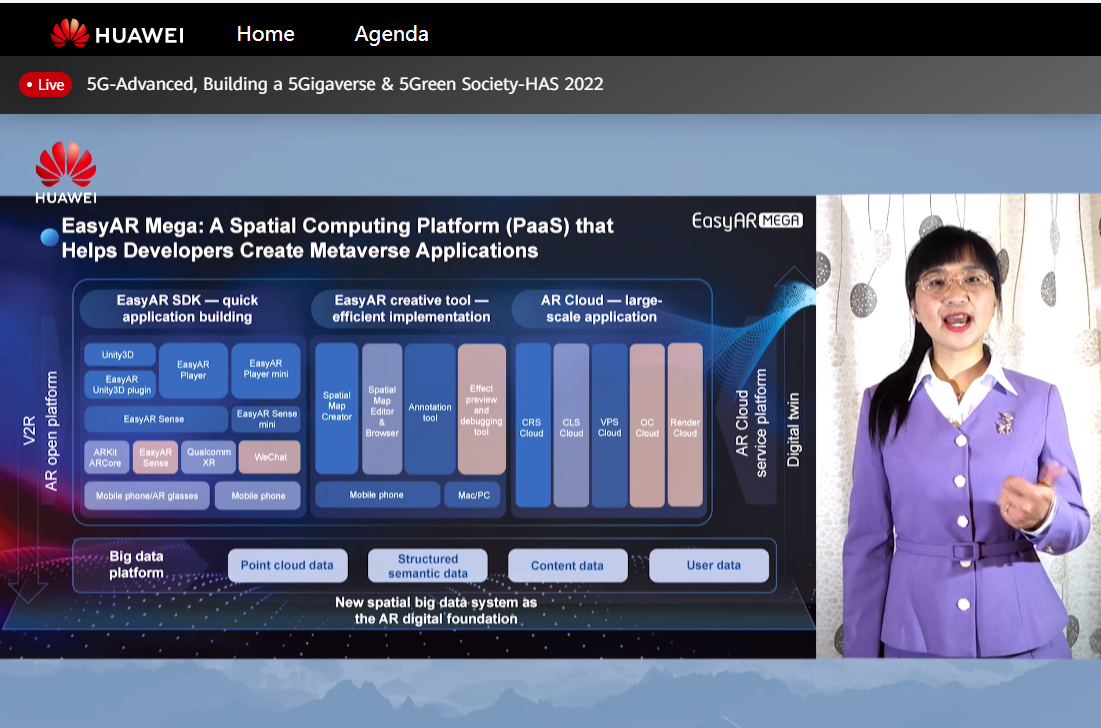The height and width of the screenshot is (728, 1101).
Task: Click the 'EasyAR Unity3D plugin' box
Action: 120,384
